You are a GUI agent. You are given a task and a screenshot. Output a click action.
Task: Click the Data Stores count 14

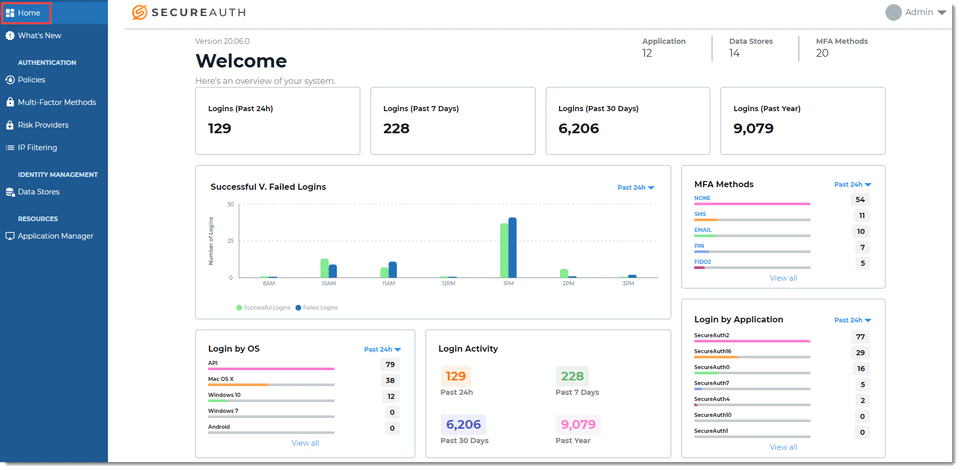[734, 53]
